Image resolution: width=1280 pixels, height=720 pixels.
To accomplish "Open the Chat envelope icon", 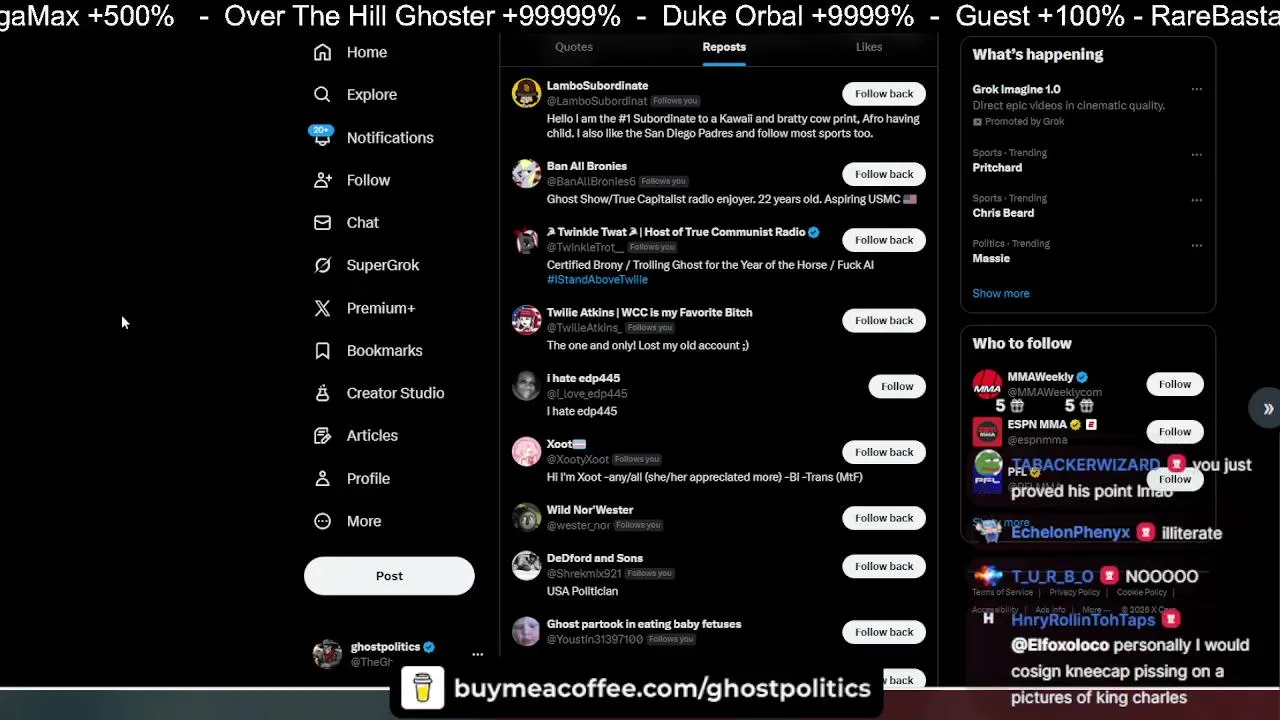I will [322, 222].
